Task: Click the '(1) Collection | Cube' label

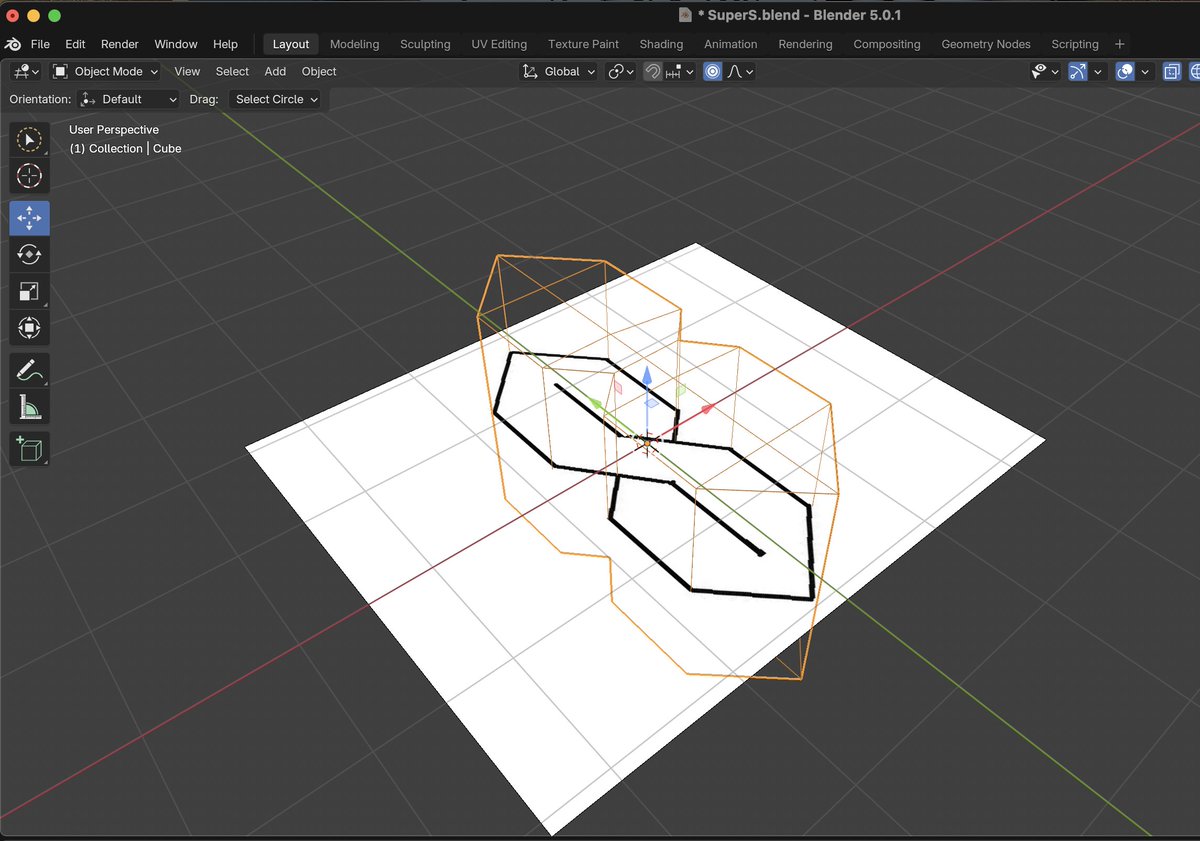Action: [x=125, y=148]
